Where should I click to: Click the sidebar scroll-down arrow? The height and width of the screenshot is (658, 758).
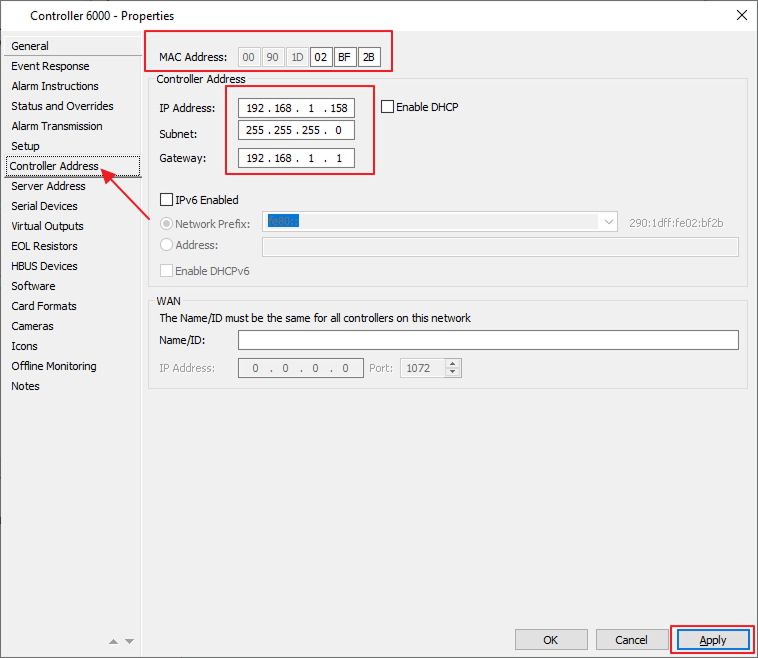[x=129, y=641]
